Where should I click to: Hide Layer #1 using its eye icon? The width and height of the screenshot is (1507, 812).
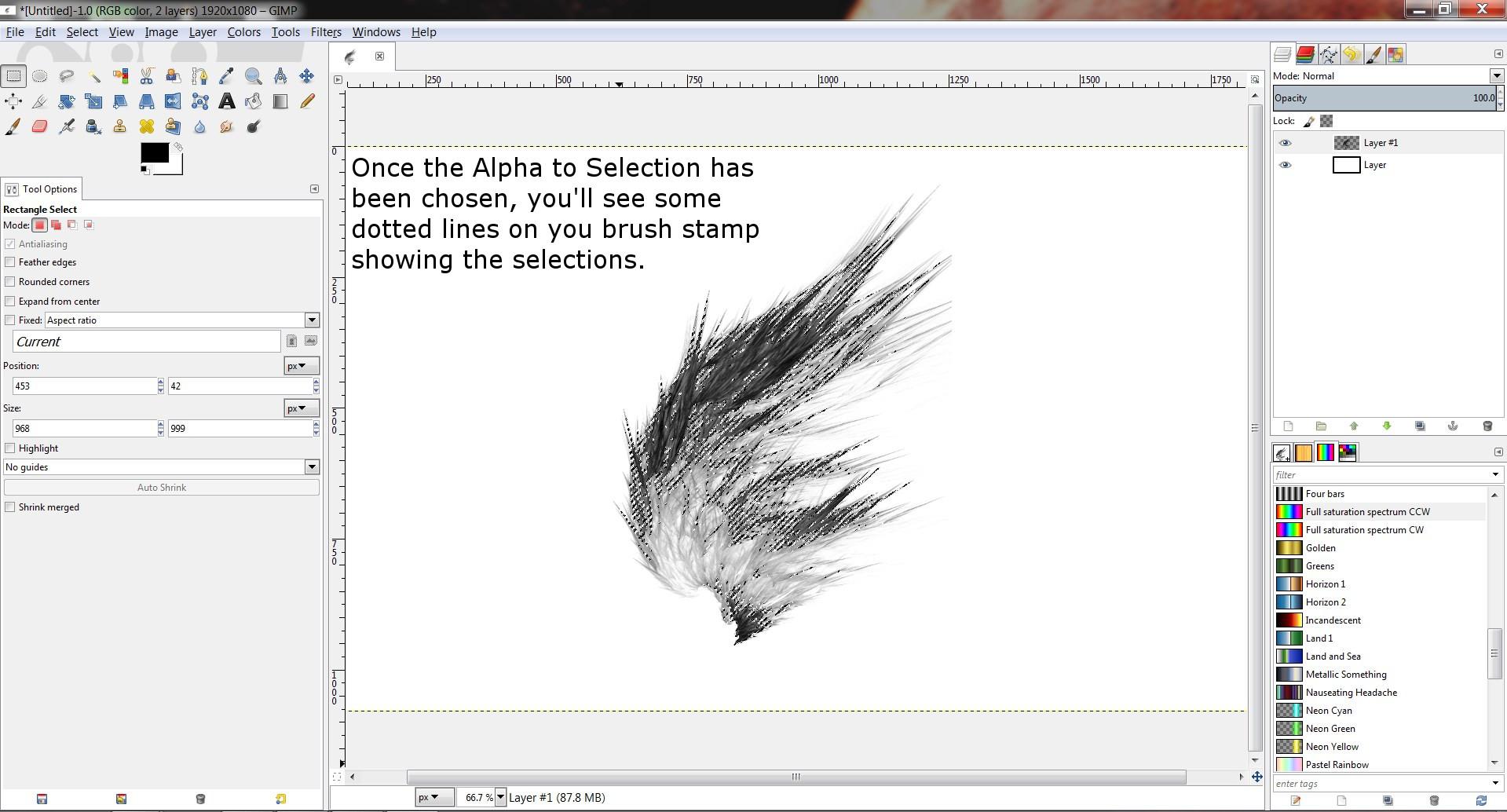point(1286,143)
